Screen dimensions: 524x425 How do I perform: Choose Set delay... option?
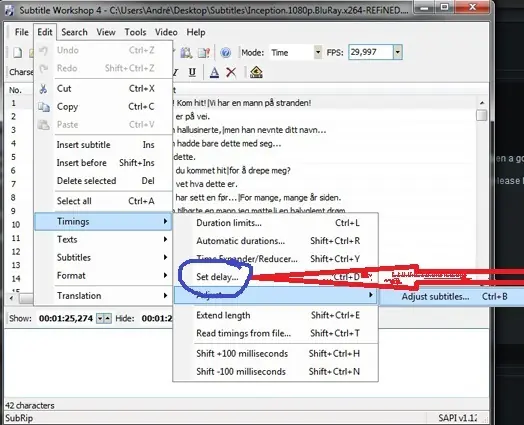276,277
